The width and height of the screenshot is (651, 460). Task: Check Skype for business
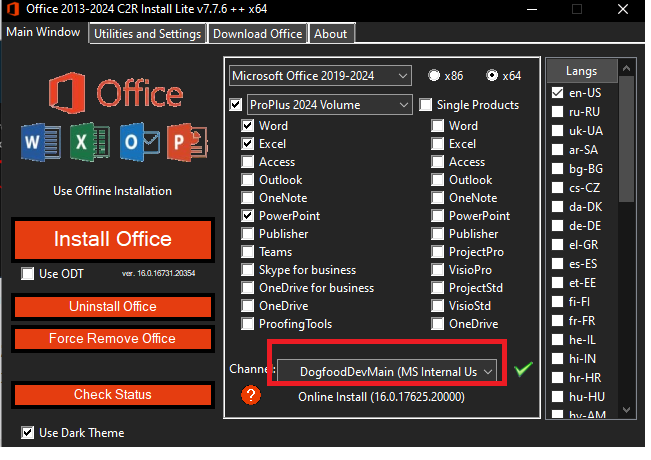(x=247, y=269)
